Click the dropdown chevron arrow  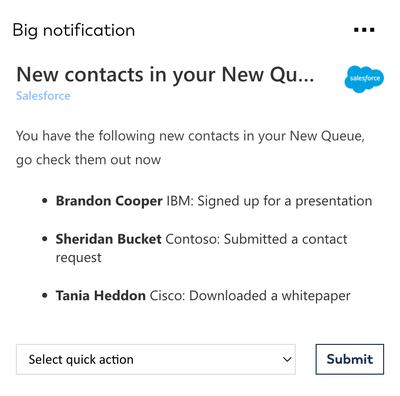(x=287, y=359)
